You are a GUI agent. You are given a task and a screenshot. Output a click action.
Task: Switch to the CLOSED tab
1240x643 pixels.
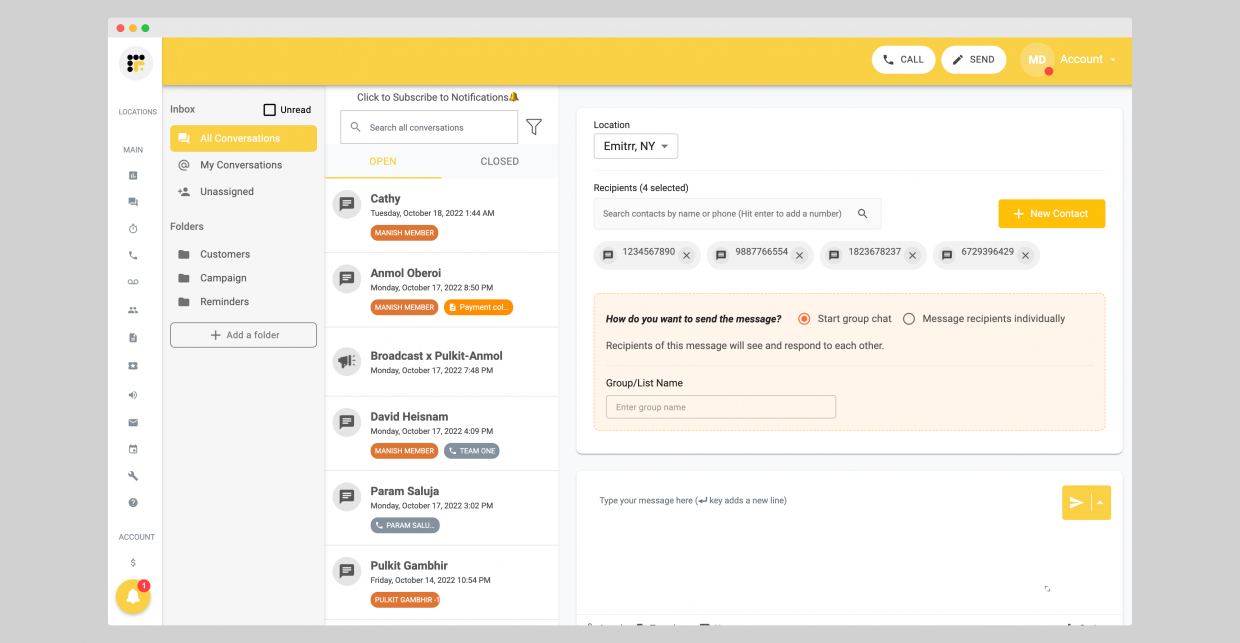tap(499, 161)
